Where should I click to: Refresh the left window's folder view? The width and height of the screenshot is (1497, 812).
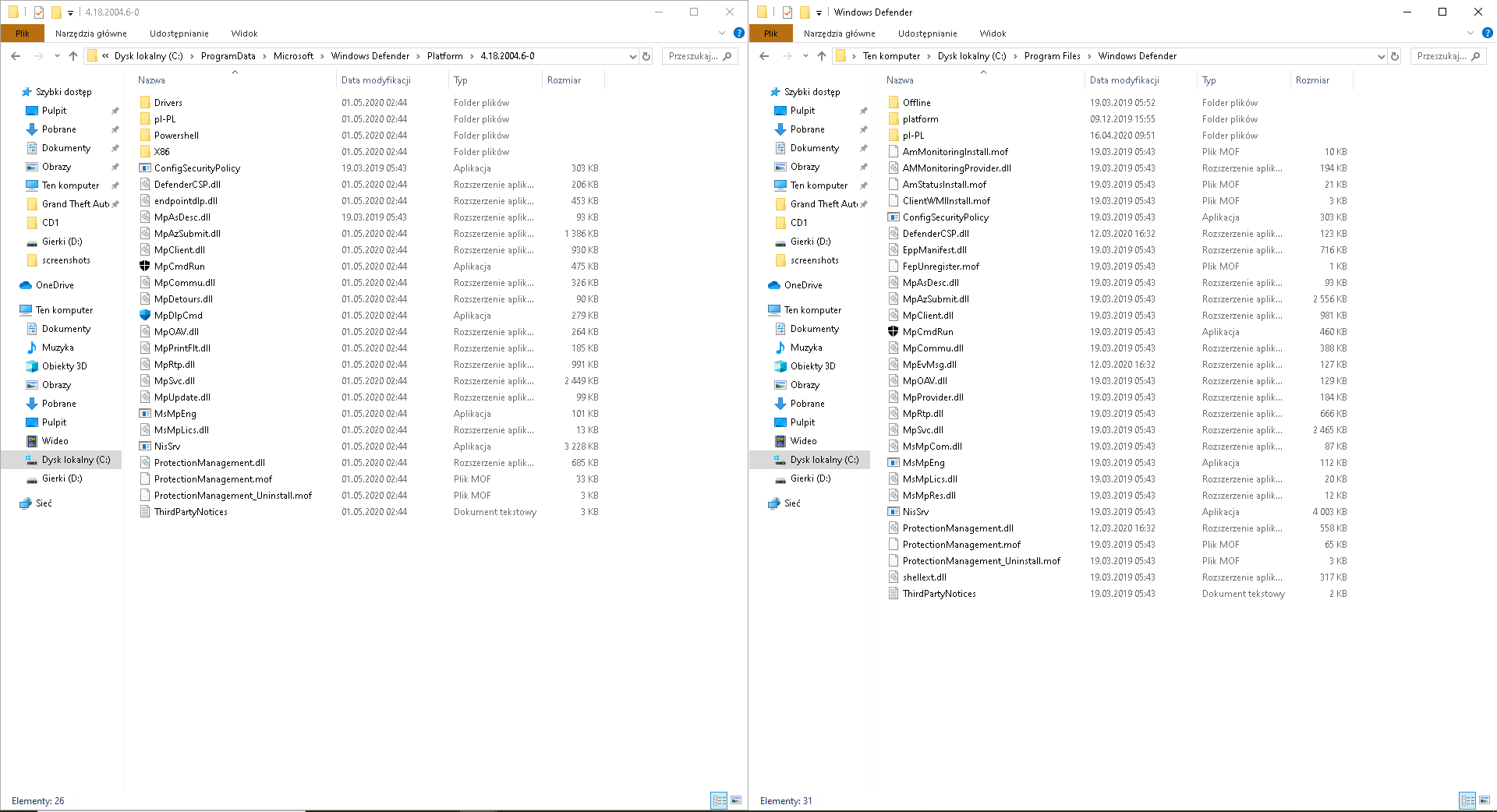646,56
